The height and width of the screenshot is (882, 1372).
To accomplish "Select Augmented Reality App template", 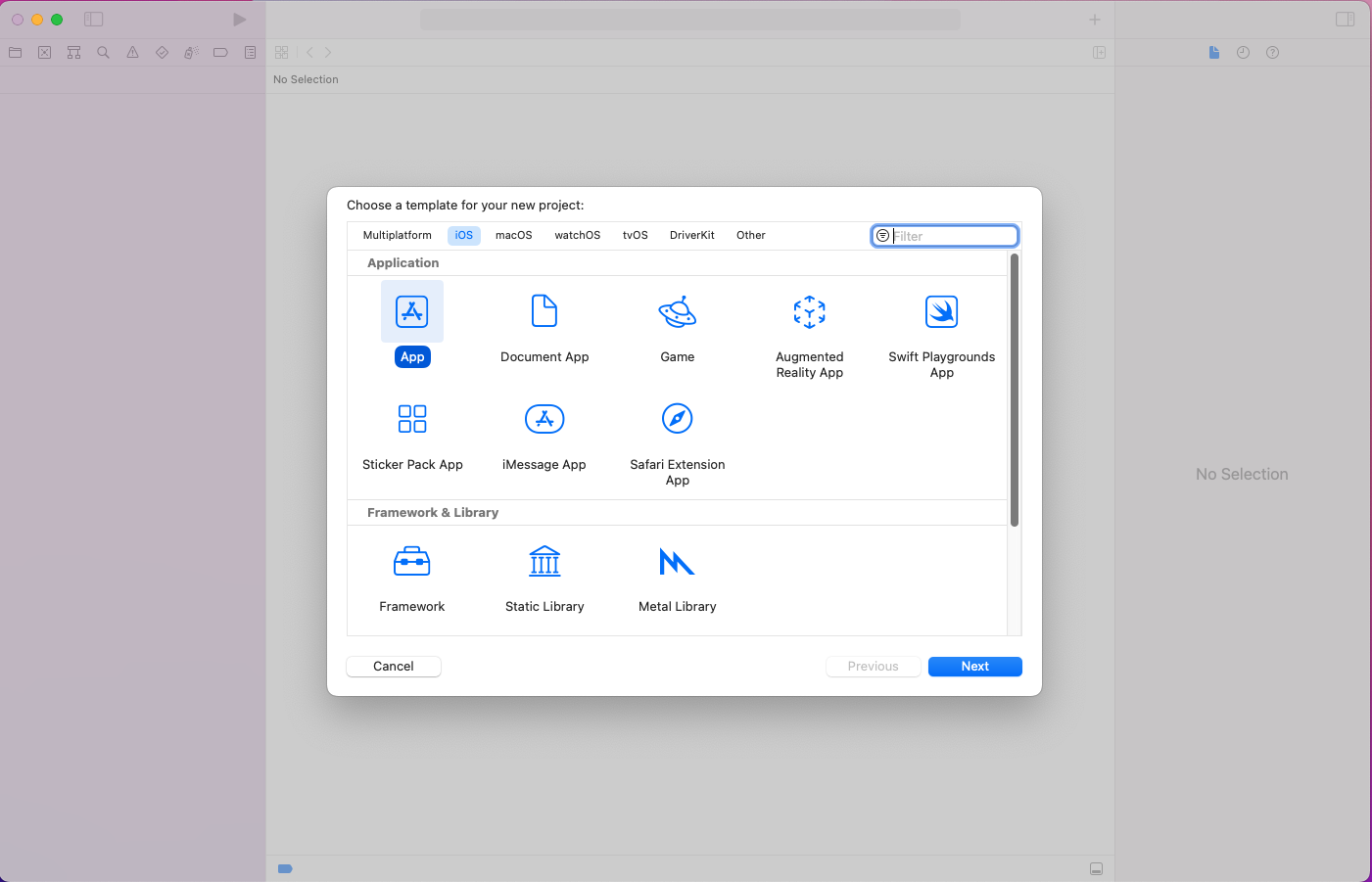I will point(810,311).
